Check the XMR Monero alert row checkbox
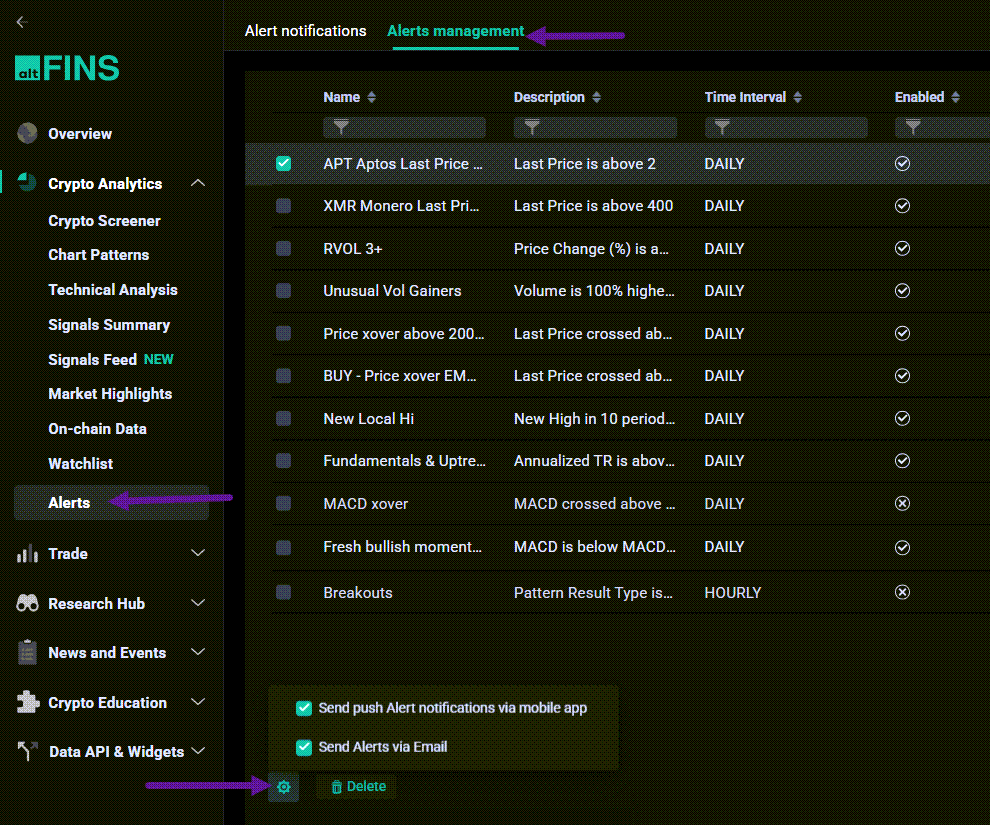 pyautogui.click(x=284, y=205)
